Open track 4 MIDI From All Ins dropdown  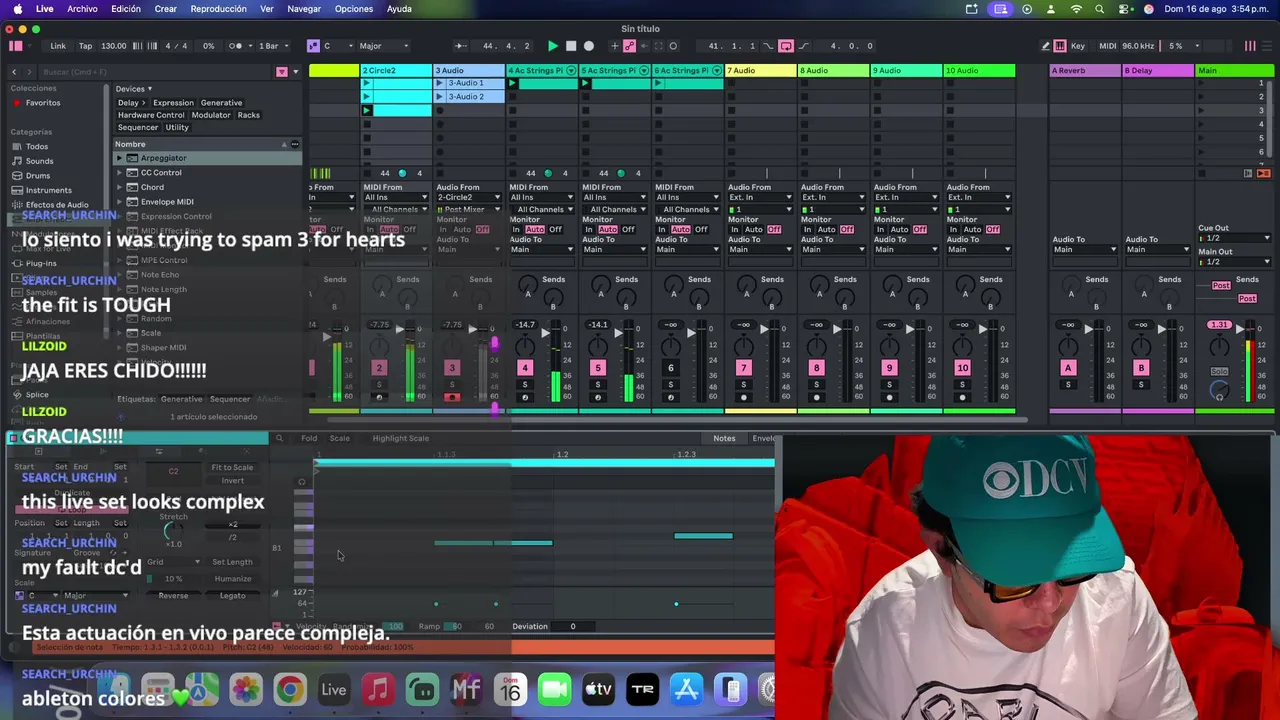pyautogui.click(x=541, y=198)
